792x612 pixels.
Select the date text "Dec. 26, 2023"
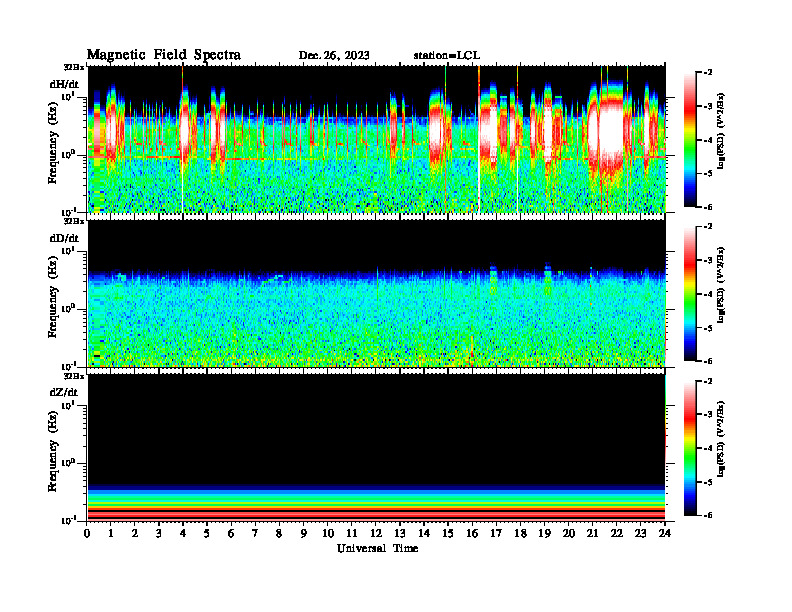[x=334, y=56]
